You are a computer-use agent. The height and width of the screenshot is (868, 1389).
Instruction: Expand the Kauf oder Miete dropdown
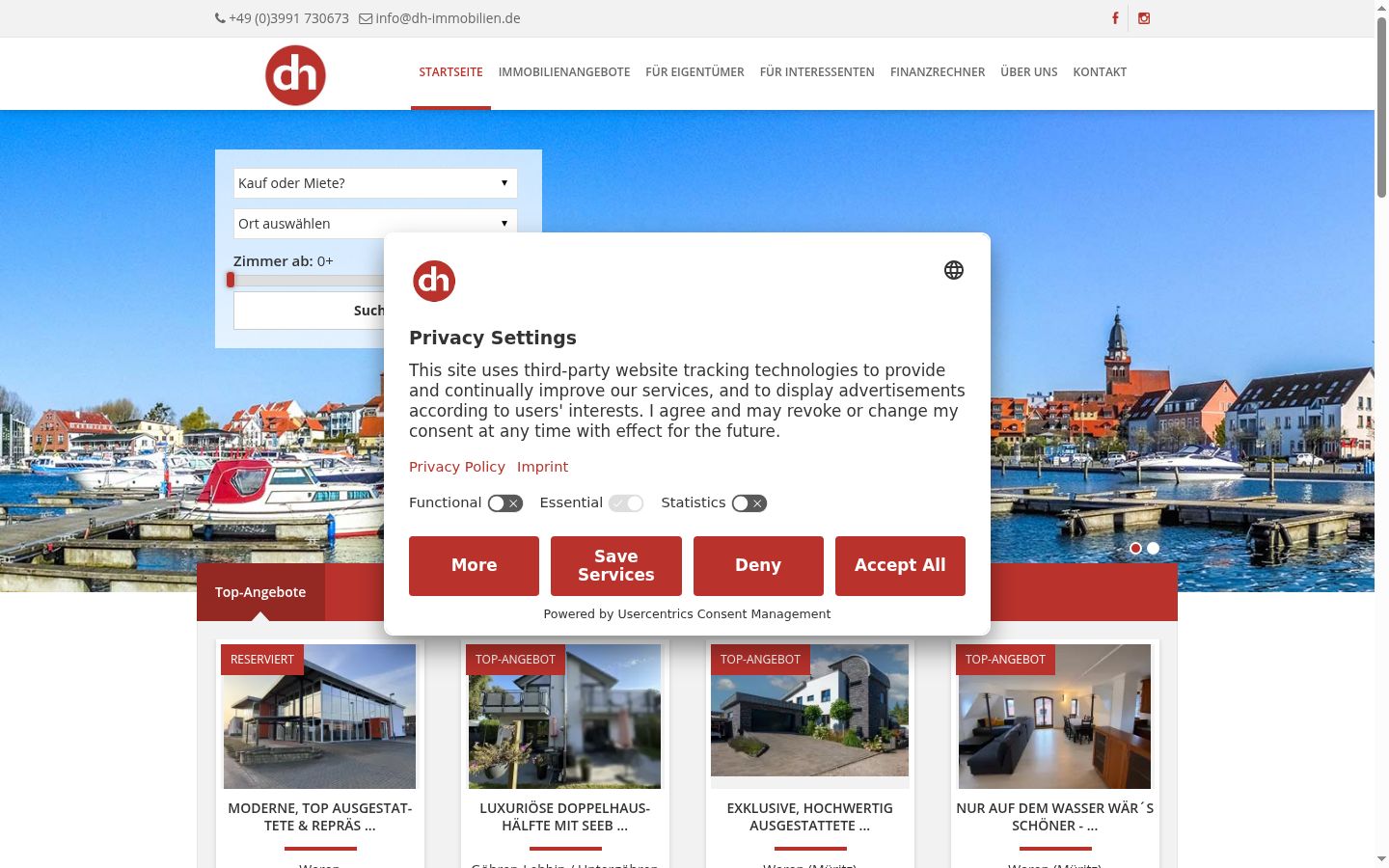pos(375,183)
